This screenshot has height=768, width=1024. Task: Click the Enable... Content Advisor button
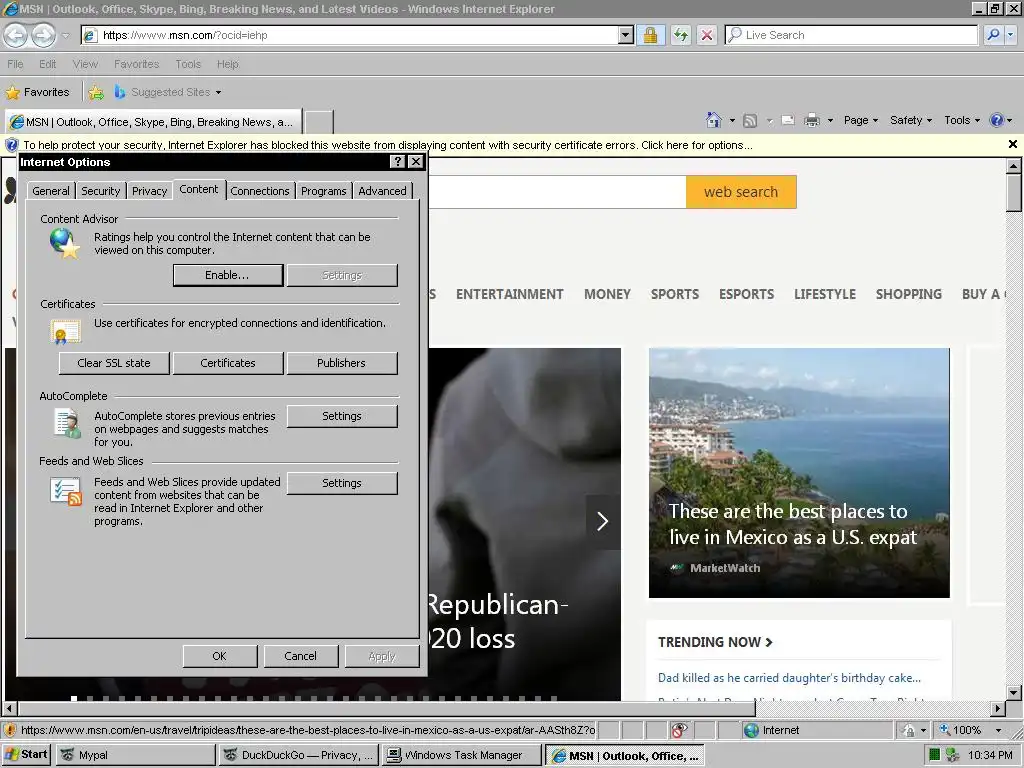[x=228, y=275]
